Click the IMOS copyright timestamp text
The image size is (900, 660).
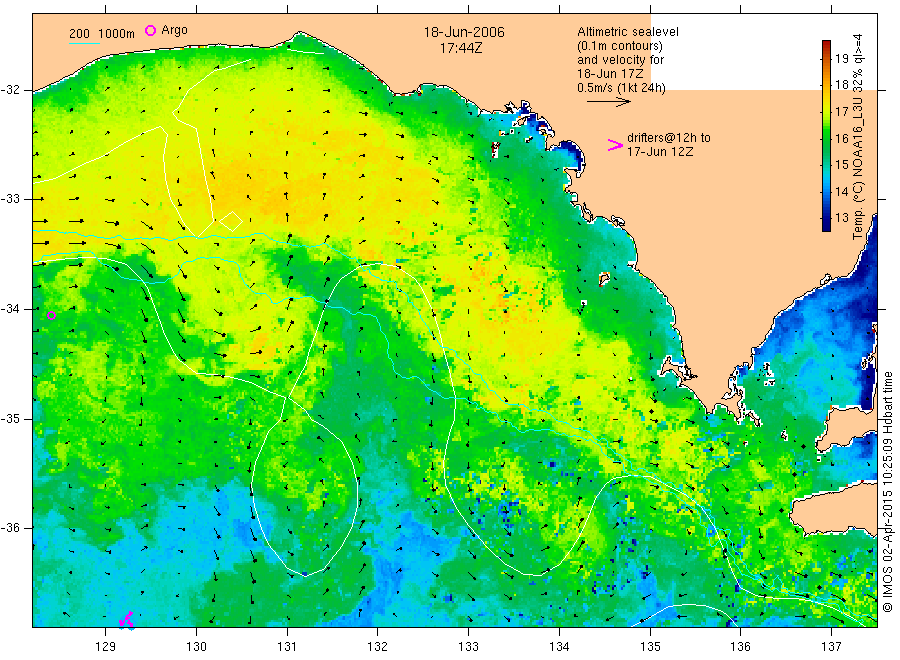click(888, 491)
